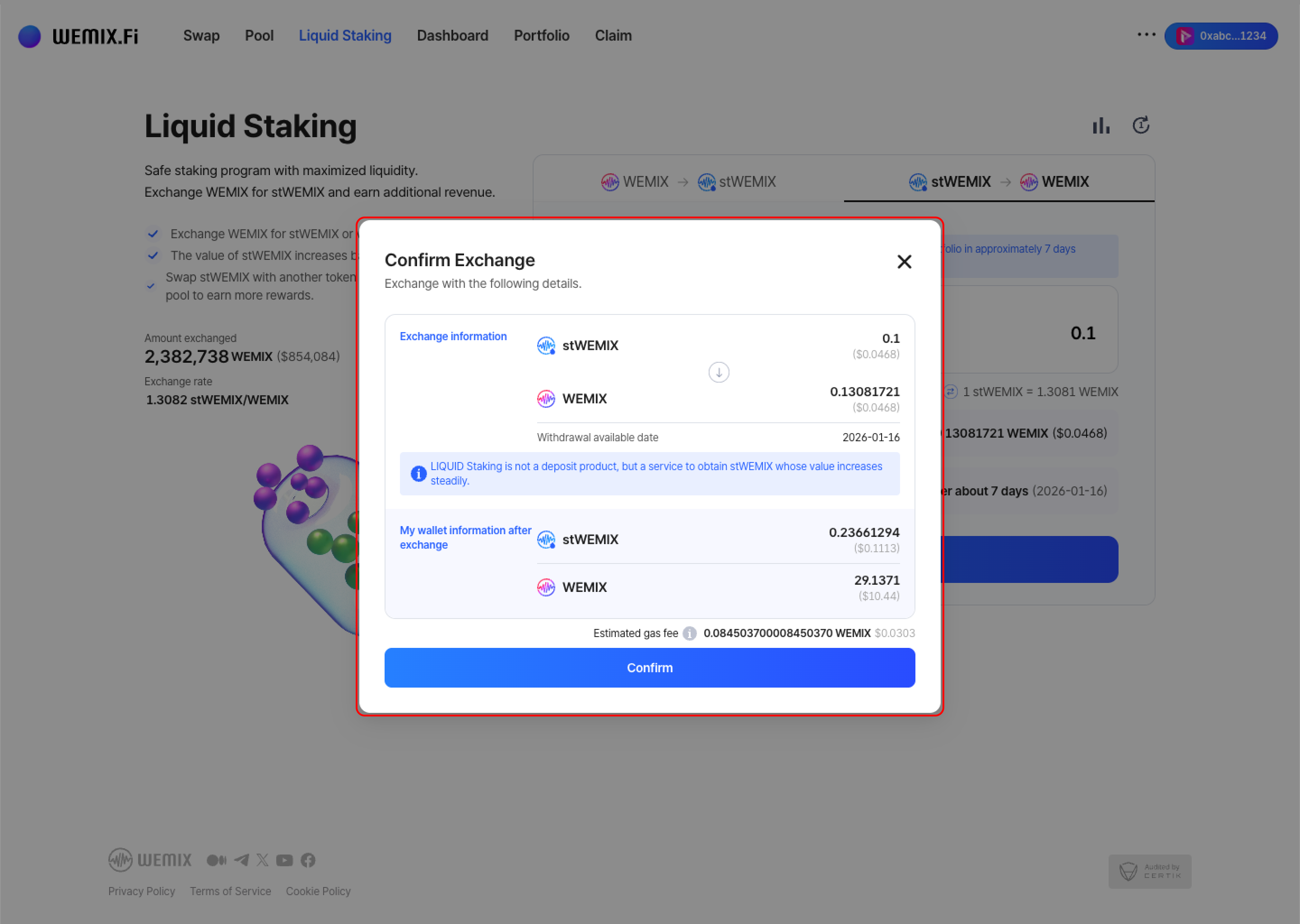1300x924 pixels.
Task: Open the Telegram social icon
Action: (241, 859)
